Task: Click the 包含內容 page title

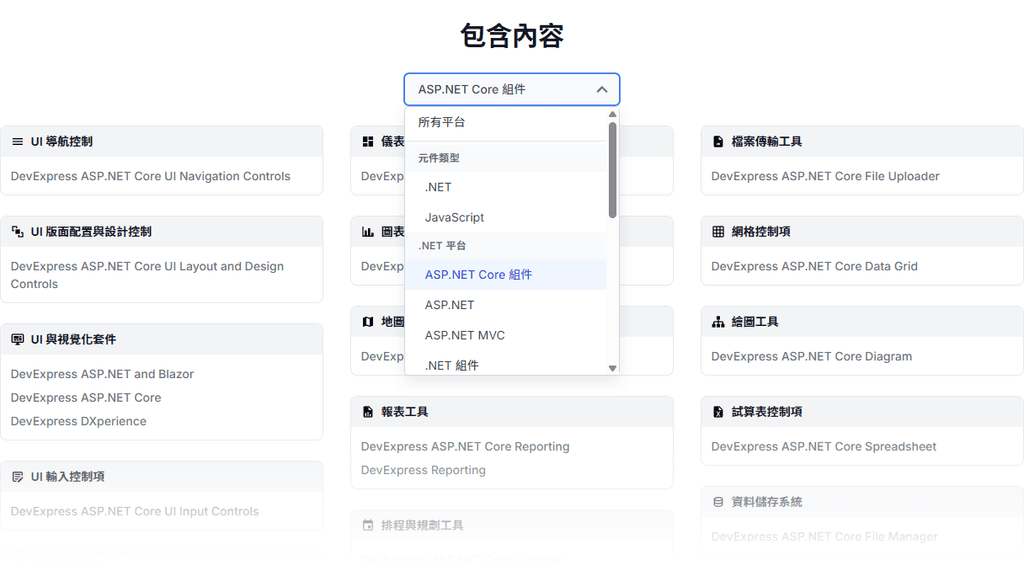Action: point(511,36)
